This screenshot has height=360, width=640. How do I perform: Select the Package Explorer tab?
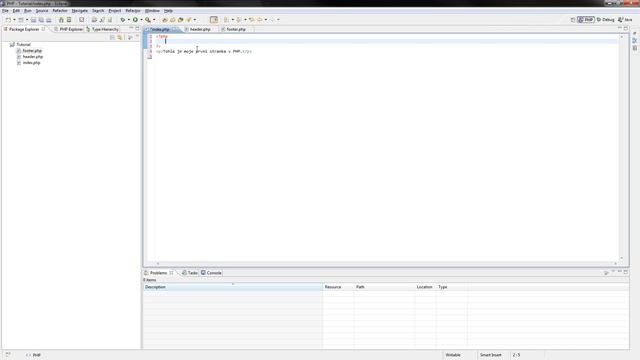[x=24, y=29]
